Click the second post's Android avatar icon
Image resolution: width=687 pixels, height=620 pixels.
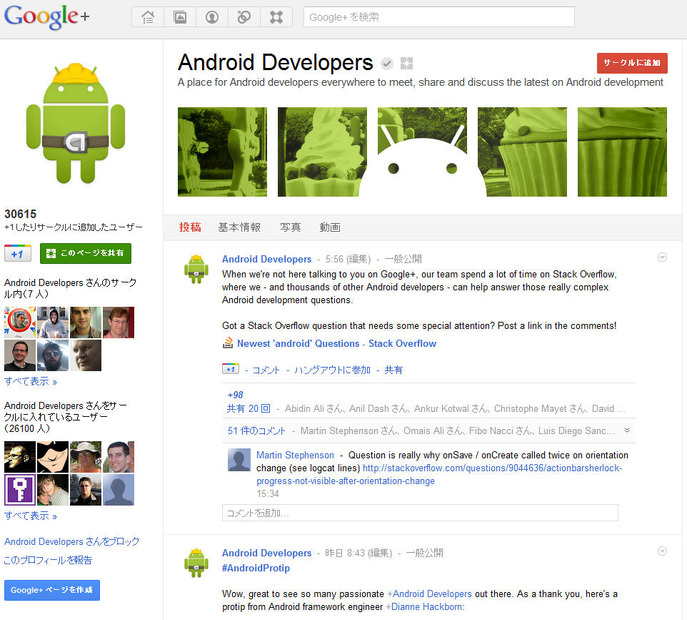point(196,563)
